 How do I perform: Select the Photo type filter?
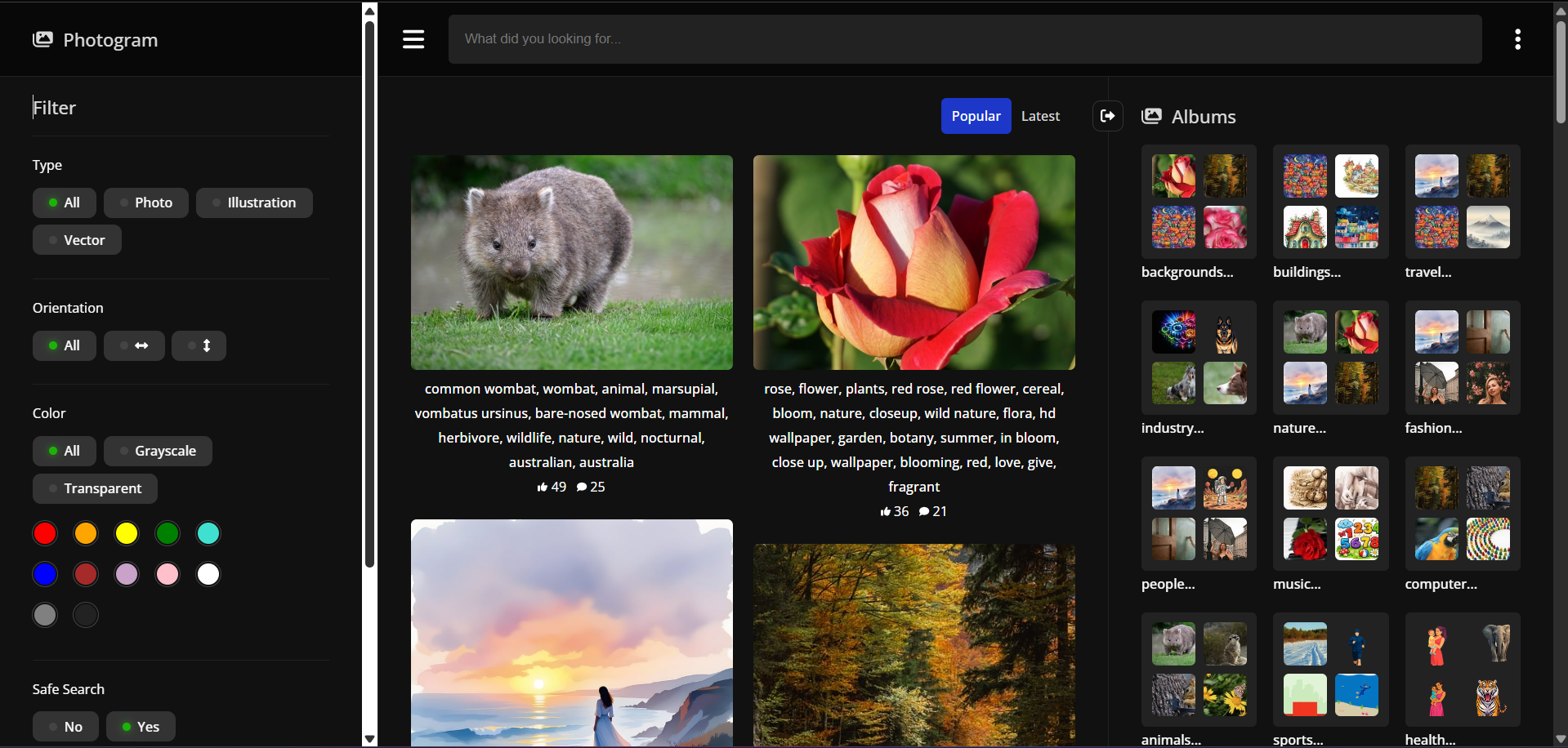click(146, 203)
